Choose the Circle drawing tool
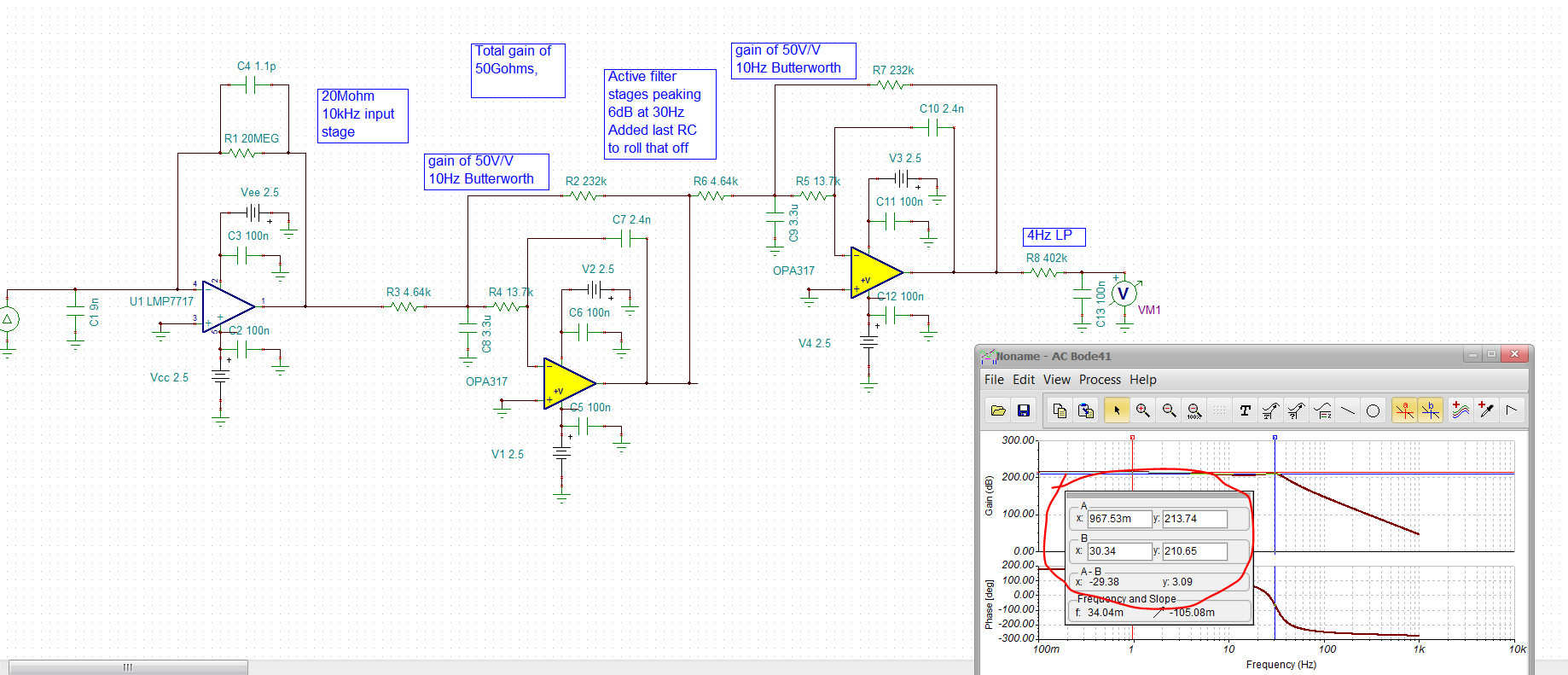Viewport: 1568px width, 675px height. point(1373,410)
